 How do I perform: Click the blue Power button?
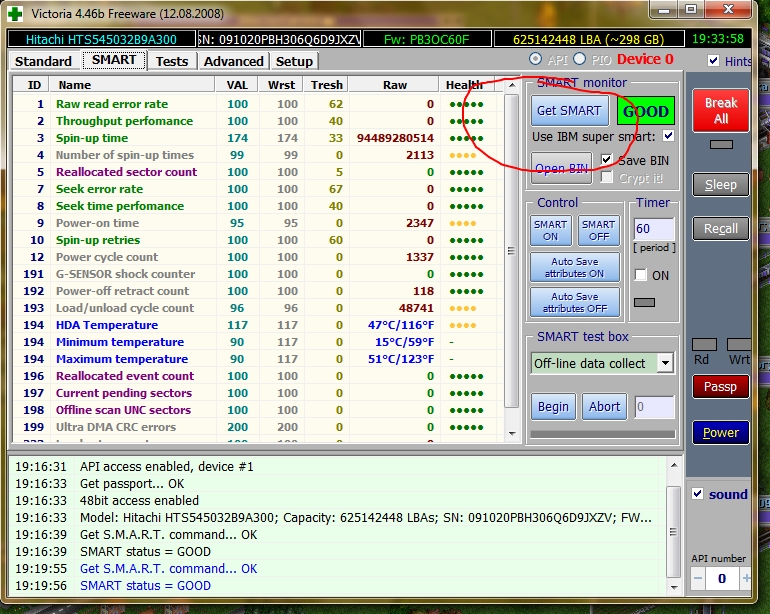(x=721, y=433)
